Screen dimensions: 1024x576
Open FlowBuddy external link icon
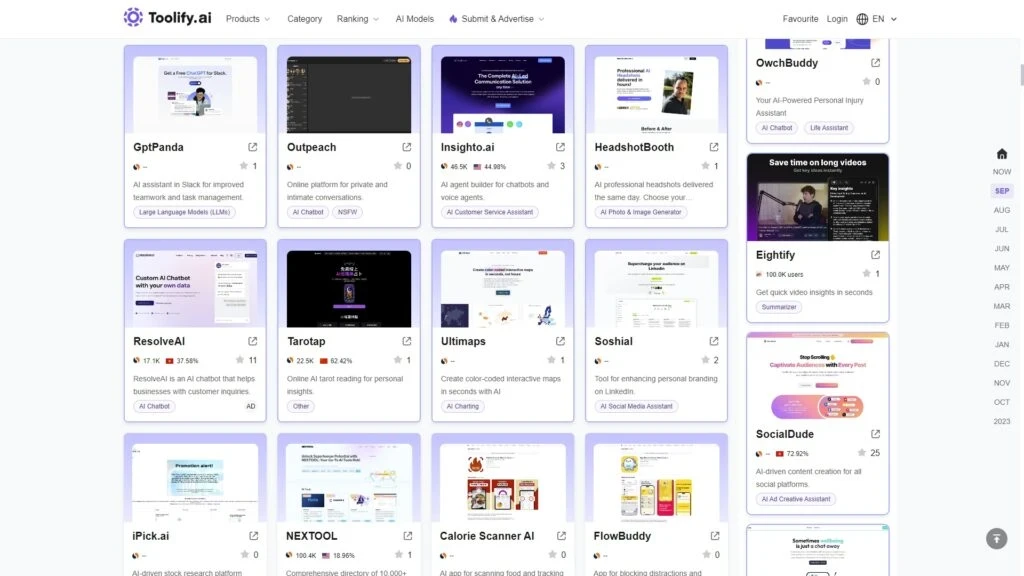[x=715, y=536]
